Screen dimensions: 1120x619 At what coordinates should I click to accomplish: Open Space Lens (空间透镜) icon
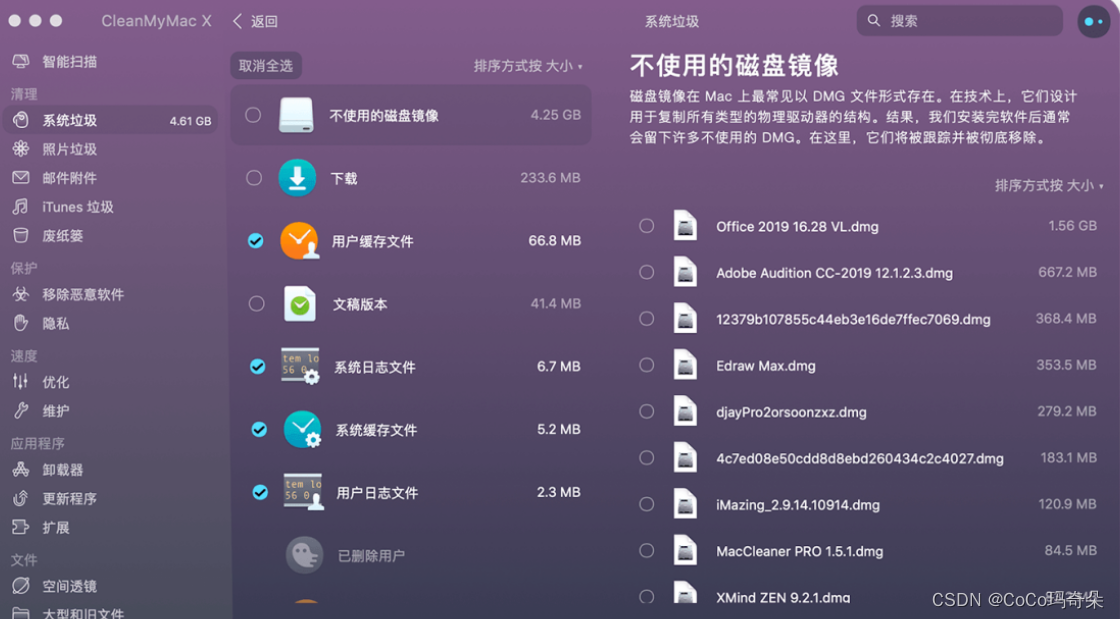21,585
